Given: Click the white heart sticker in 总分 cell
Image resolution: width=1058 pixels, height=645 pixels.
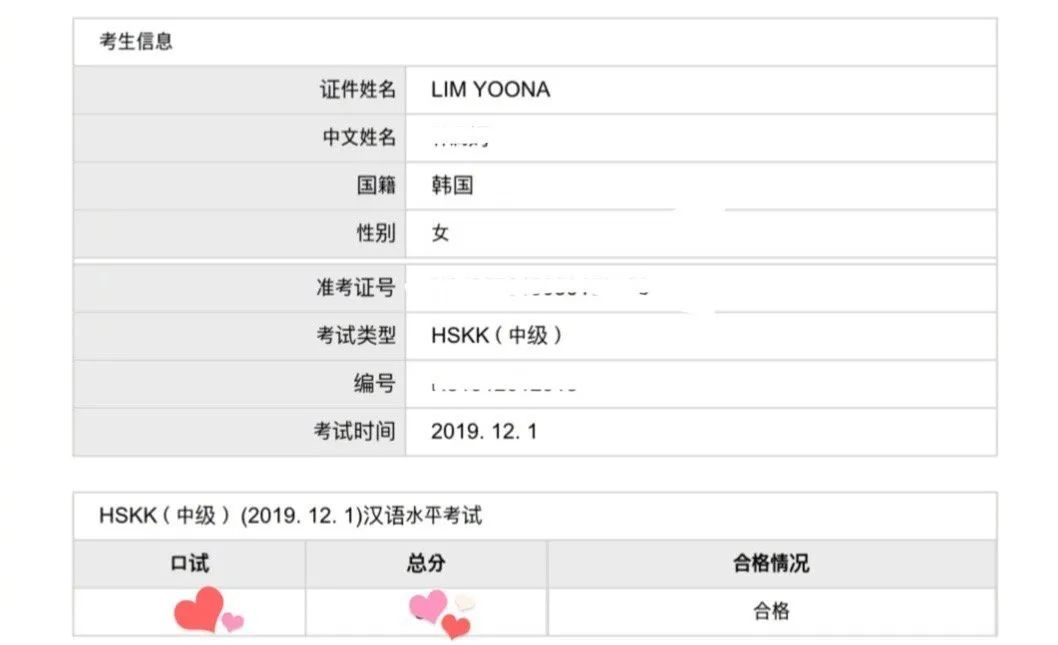Looking at the screenshot, I should 465,602.
